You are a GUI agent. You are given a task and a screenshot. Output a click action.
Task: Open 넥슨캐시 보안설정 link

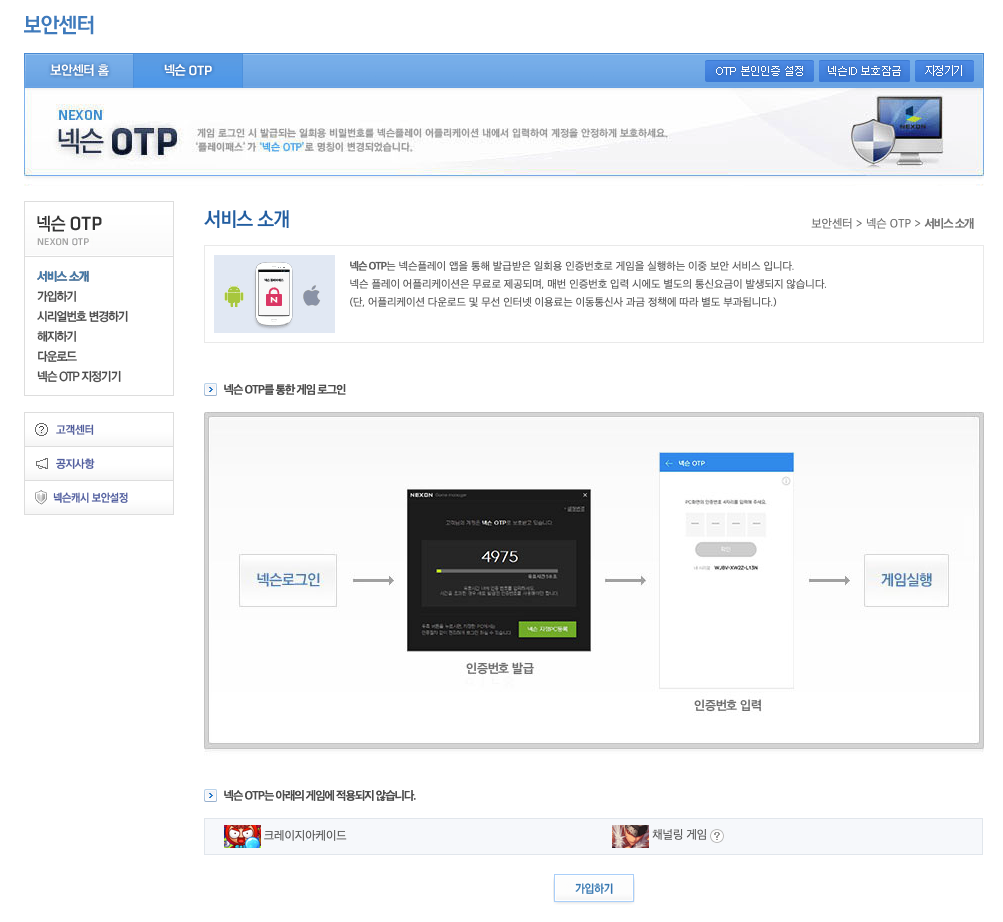pyautogui.click(x=90, y=497)
